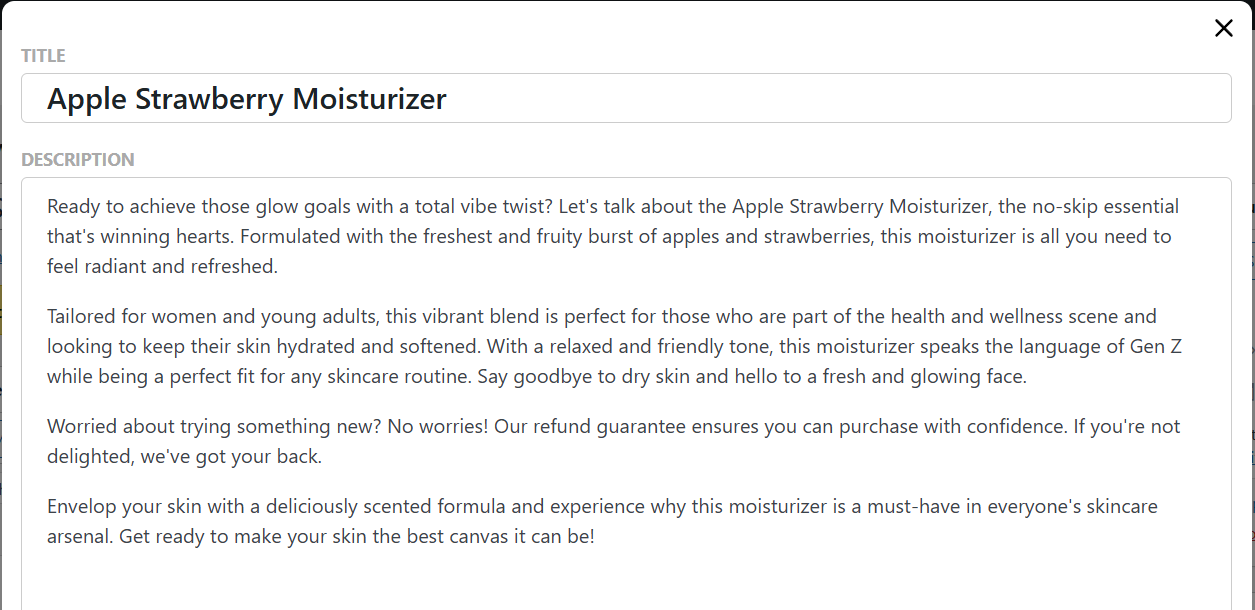Click the DESCRIPTION field label
The width and height of the screenshot is (1255, 610).
[x=77, y=160]
